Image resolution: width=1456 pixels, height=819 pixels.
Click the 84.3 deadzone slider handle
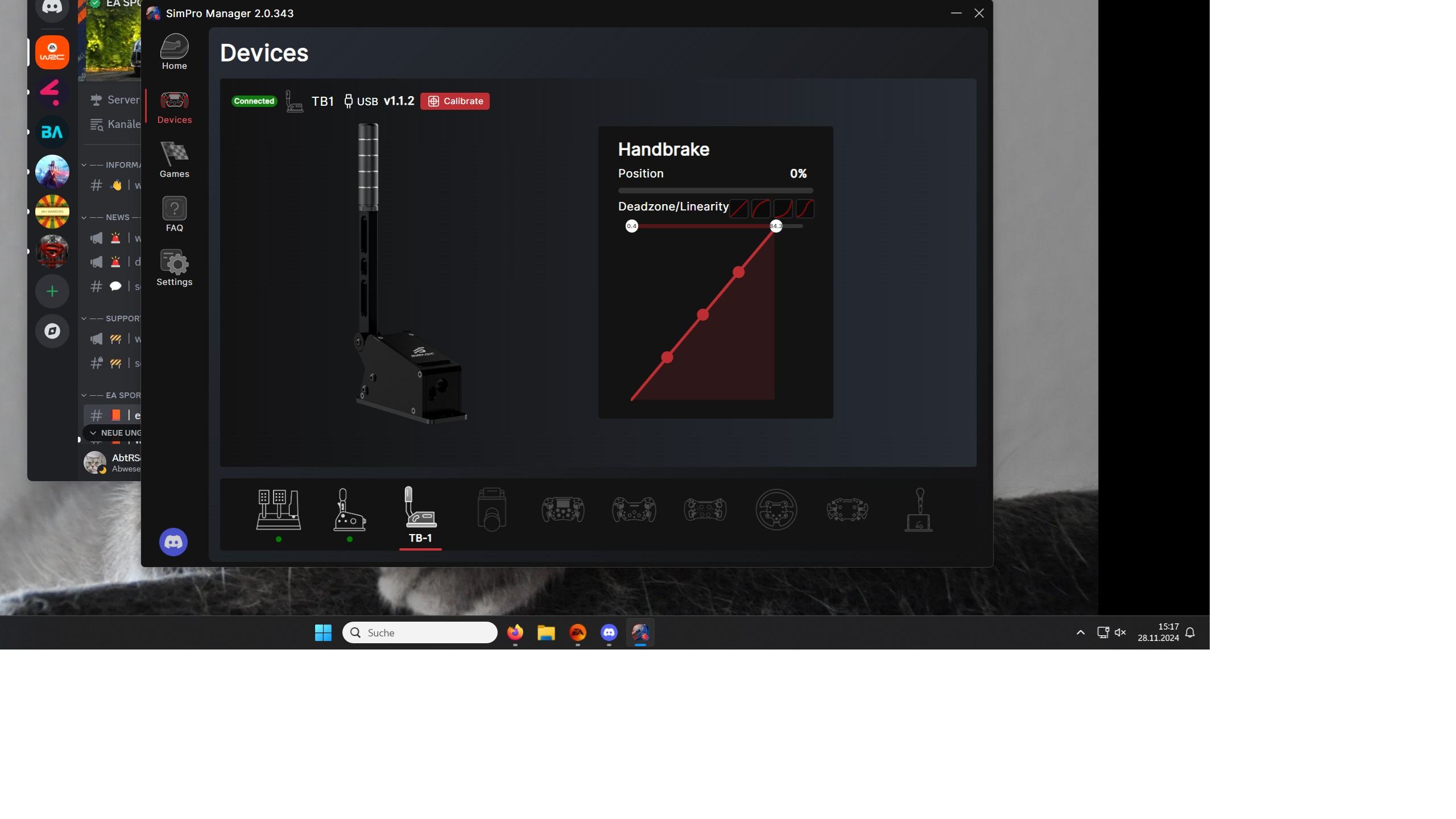[x=776, y=226]
